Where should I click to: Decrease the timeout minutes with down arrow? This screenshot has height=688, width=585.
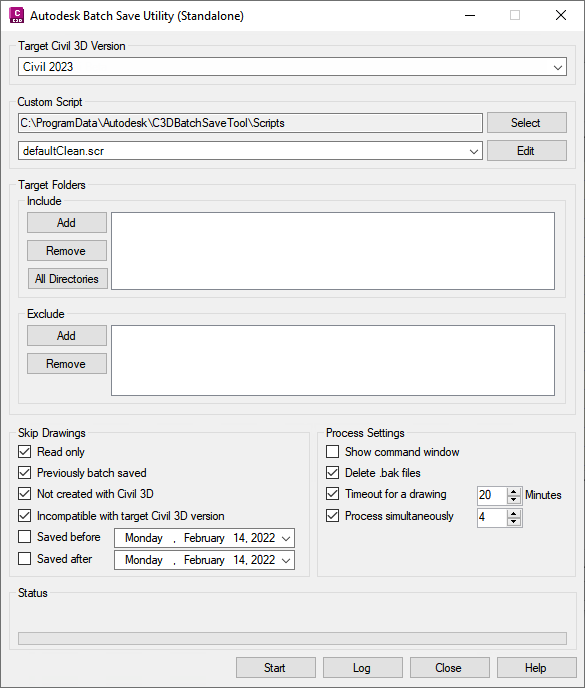pyautogui.click(x=513, y=499)
